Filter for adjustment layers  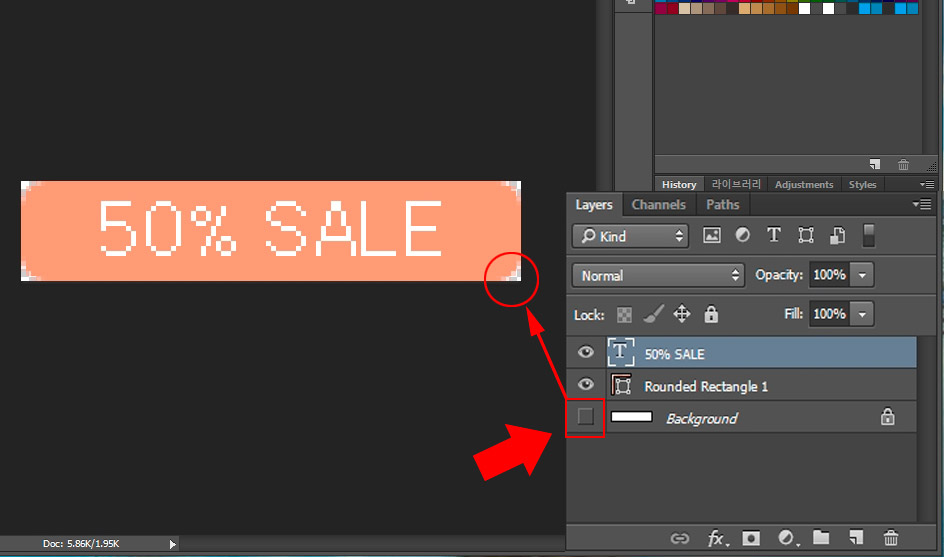[743, 235]
